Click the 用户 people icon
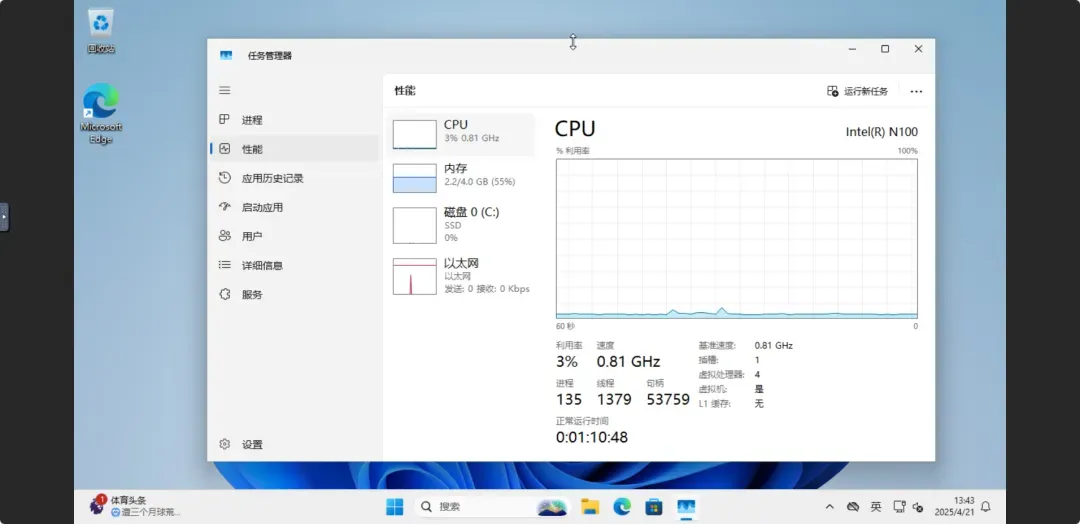Screen dimensions: 1080x524 225,235
